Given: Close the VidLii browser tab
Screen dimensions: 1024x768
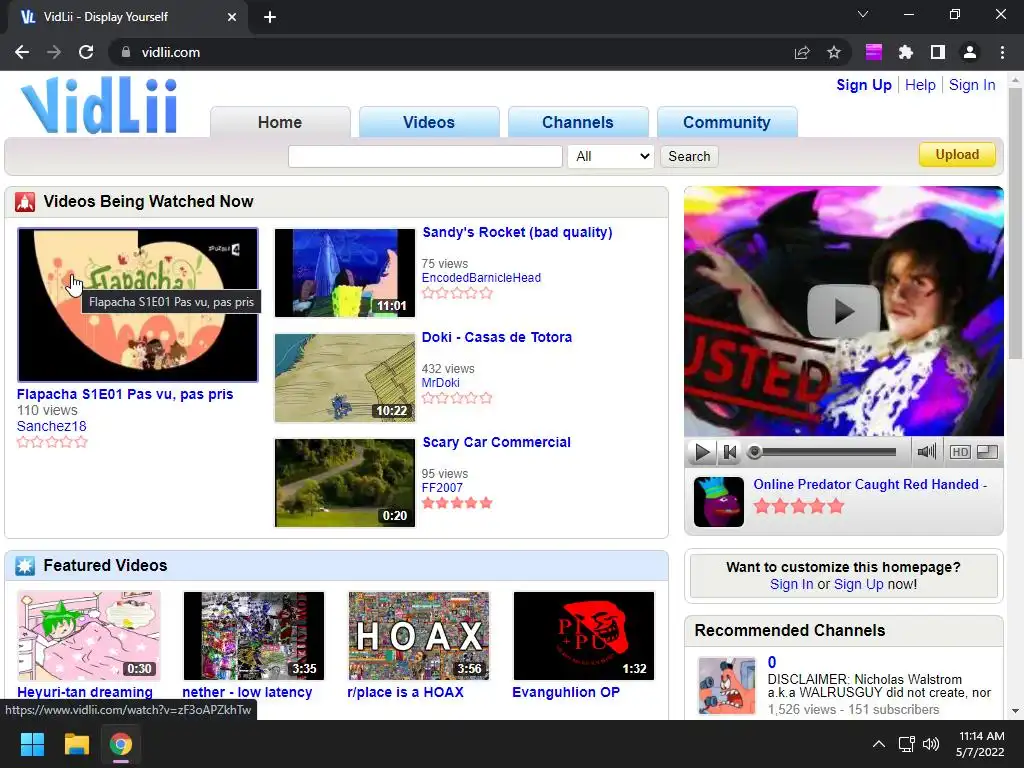Looking at the screenshot, I should pos(232,17).
